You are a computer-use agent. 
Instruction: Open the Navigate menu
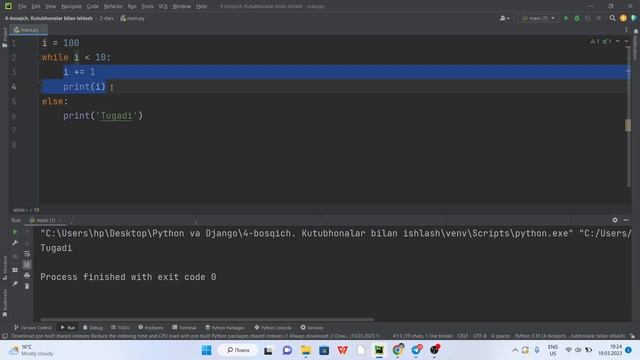[x=71, y=7]
